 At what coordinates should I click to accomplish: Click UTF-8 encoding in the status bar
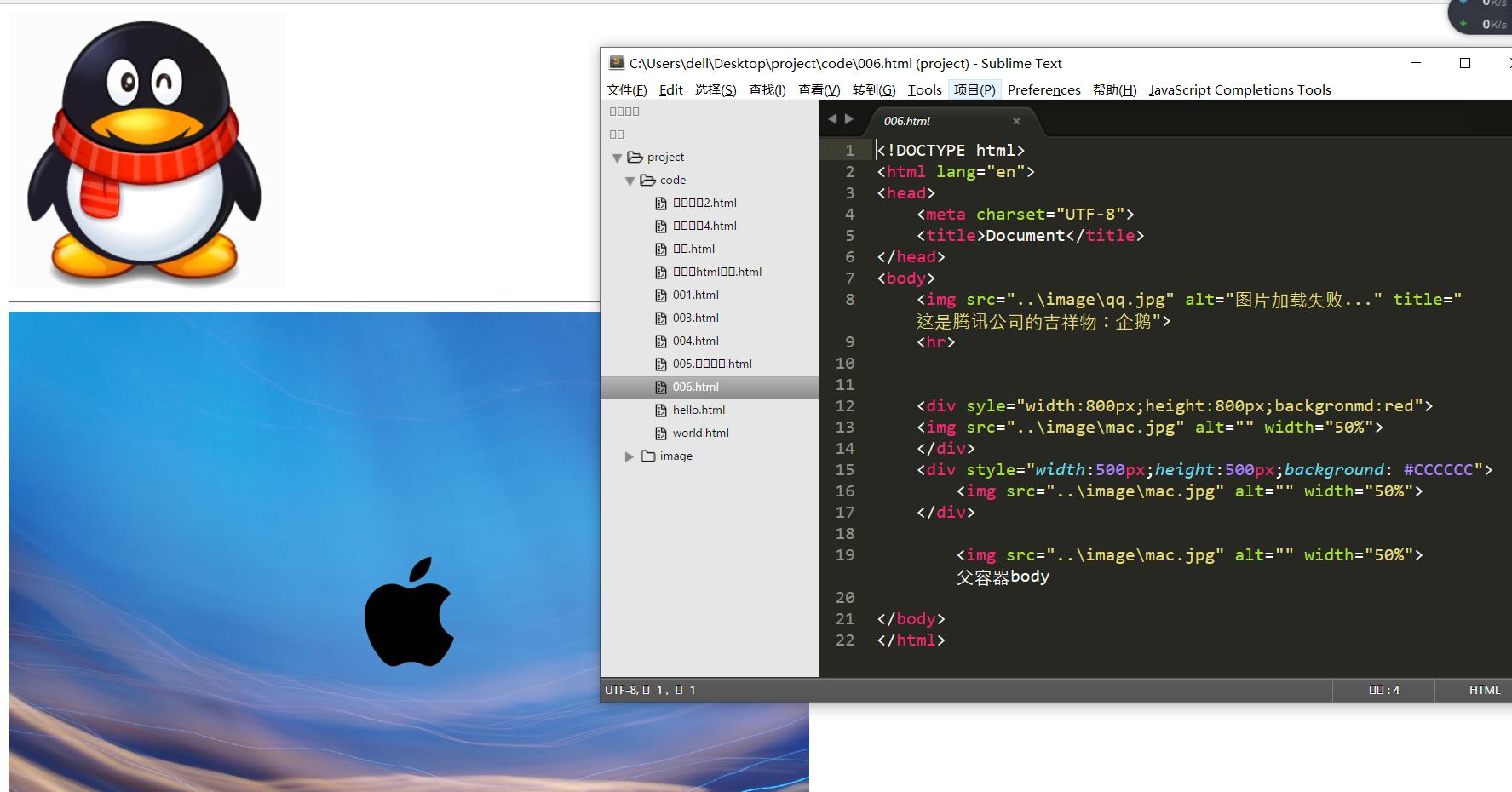click(x=621, y=690)
